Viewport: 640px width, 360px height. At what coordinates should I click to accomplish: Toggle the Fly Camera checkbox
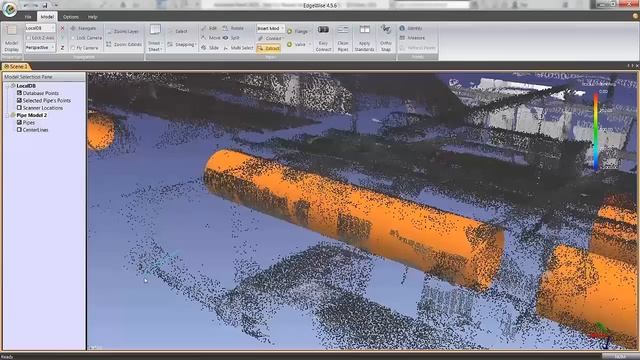[73, 48]
